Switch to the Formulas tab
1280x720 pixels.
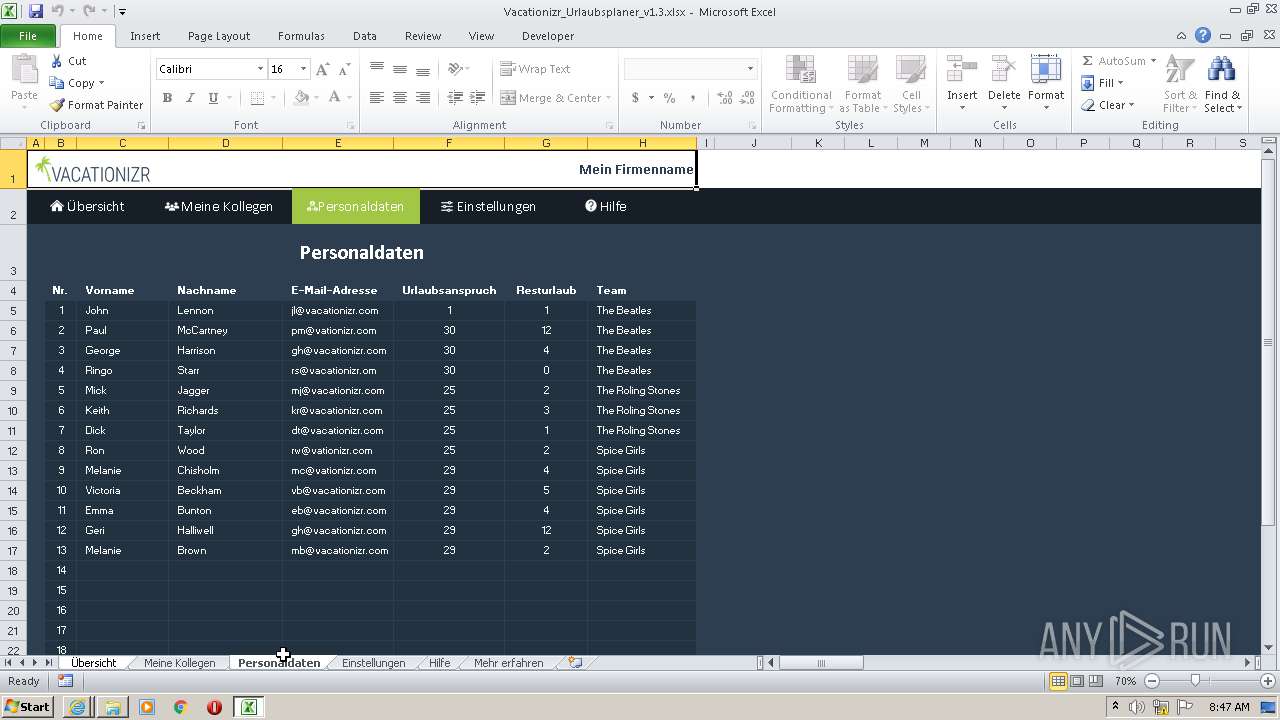[x=301, y=36]
